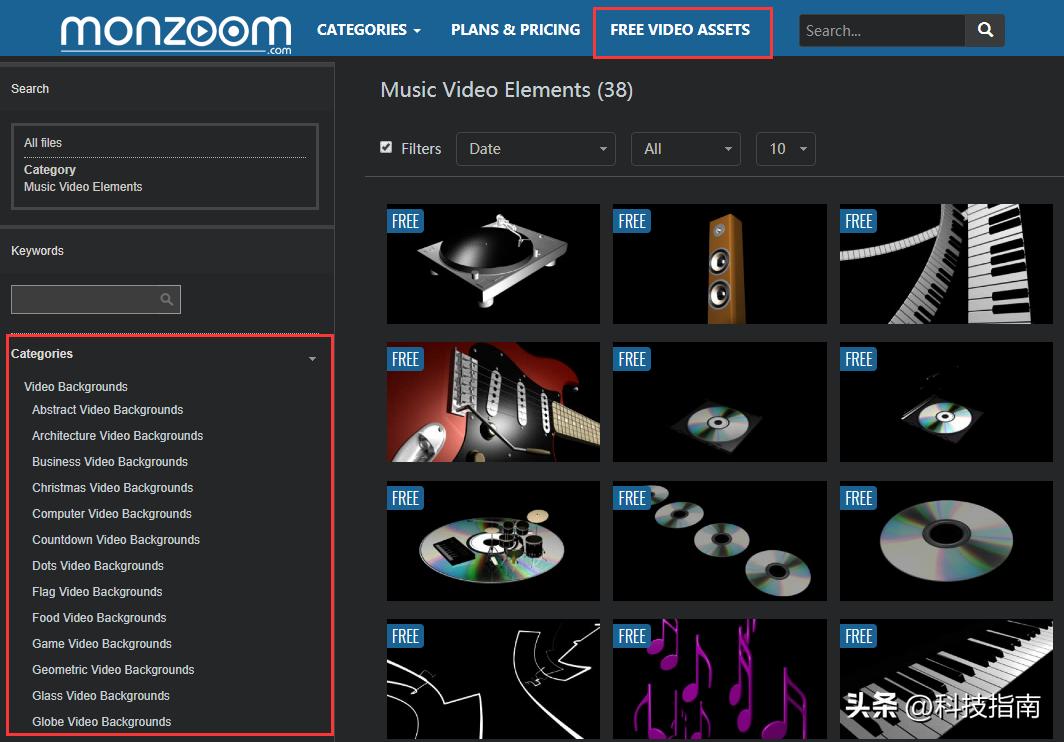This screenshot has width=1064, height=742.
Task: Click the Monzoom logo
Action: (x=176, y=32)
